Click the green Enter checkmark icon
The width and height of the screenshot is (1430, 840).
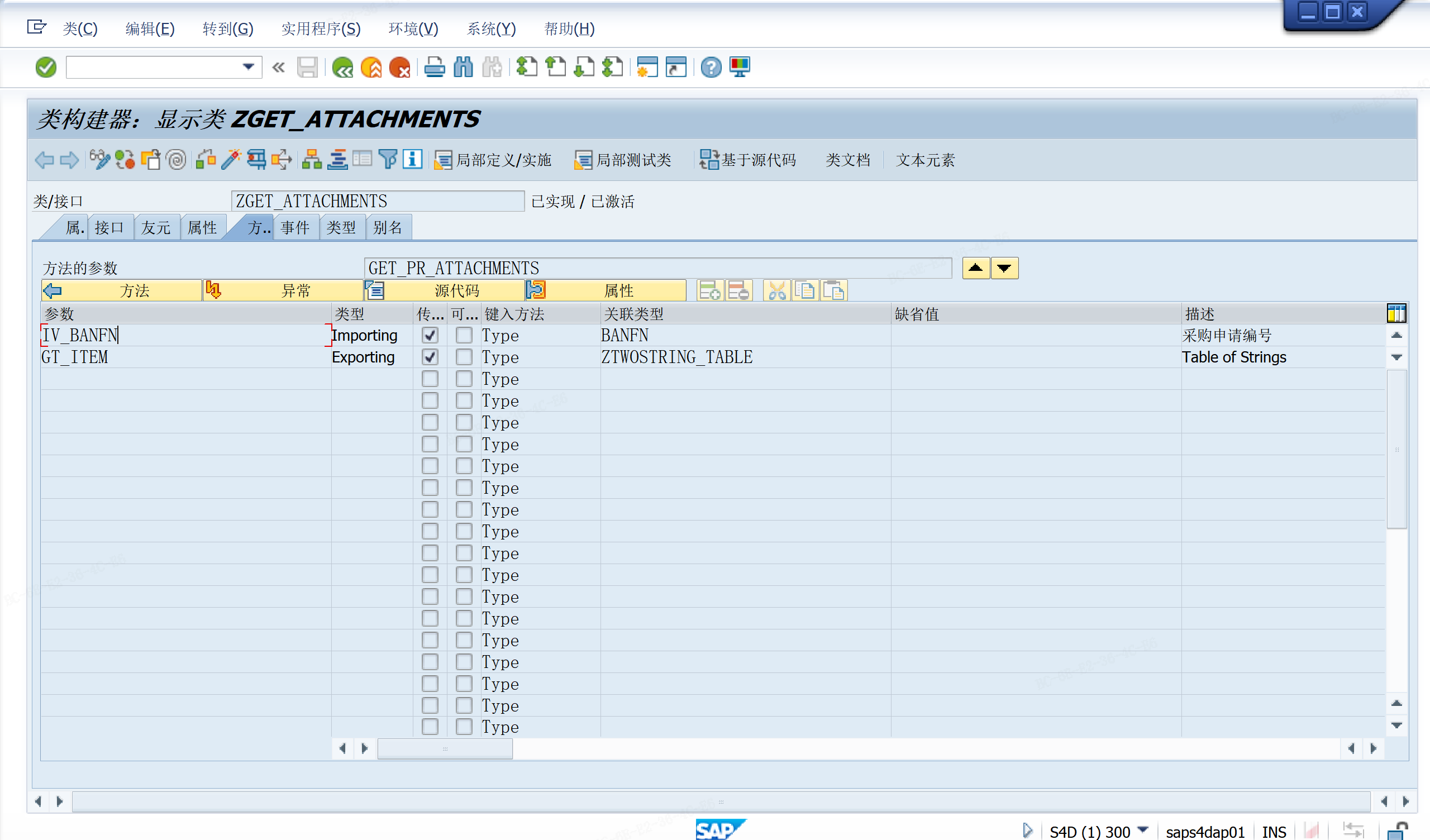(46, 68)
